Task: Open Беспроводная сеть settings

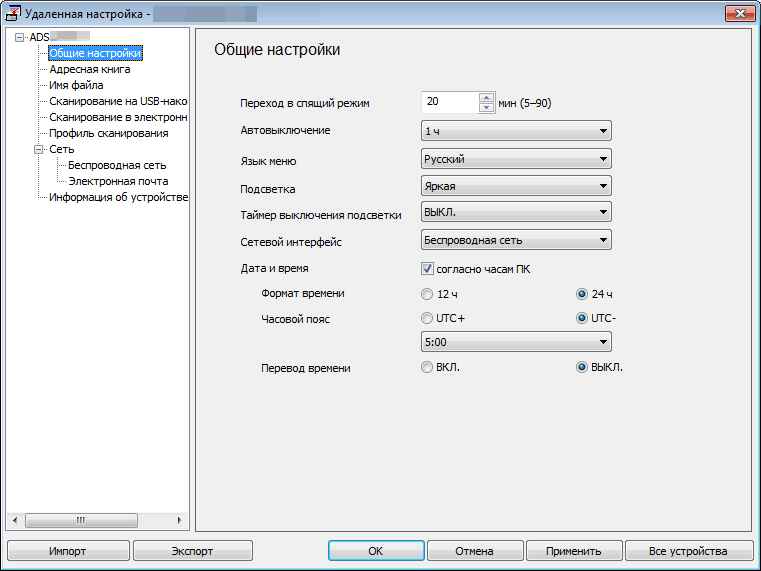Action: (x=117, y=165)
